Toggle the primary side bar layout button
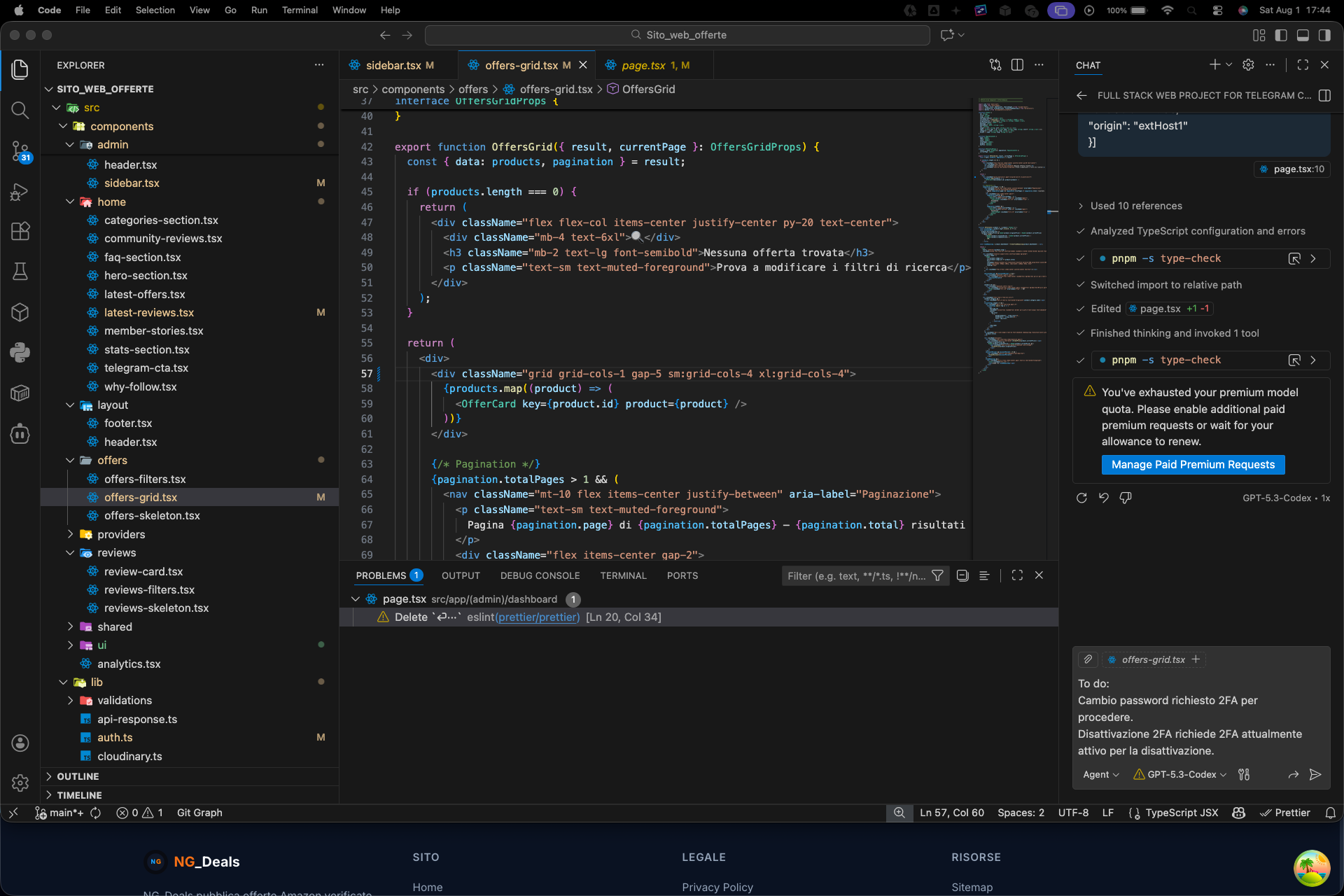 (1281, 35)
